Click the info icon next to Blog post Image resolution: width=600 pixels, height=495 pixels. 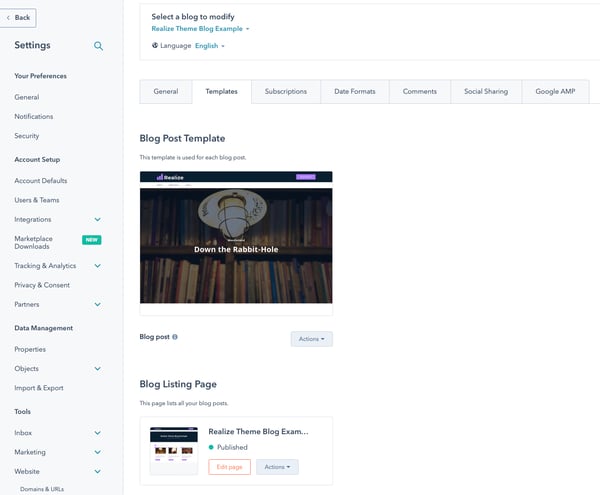click(x=176, y=337)
